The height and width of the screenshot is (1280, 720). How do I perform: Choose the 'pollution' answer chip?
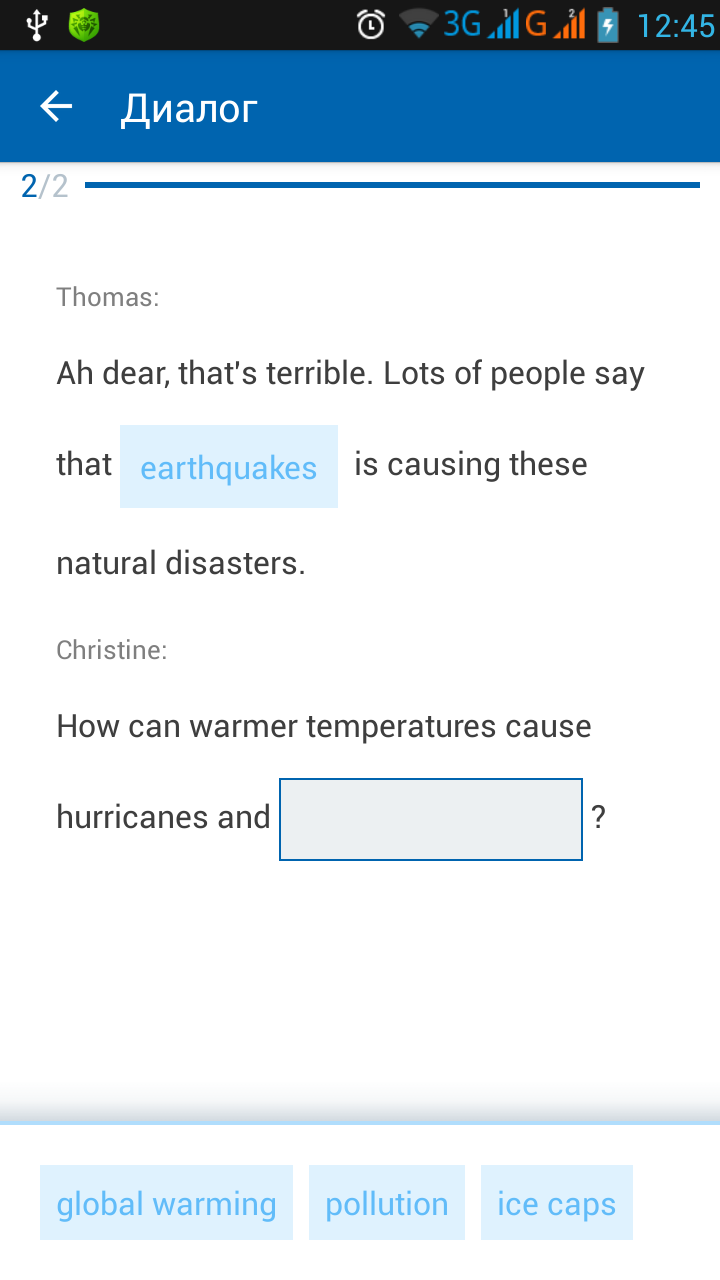tap(387, 1203)
